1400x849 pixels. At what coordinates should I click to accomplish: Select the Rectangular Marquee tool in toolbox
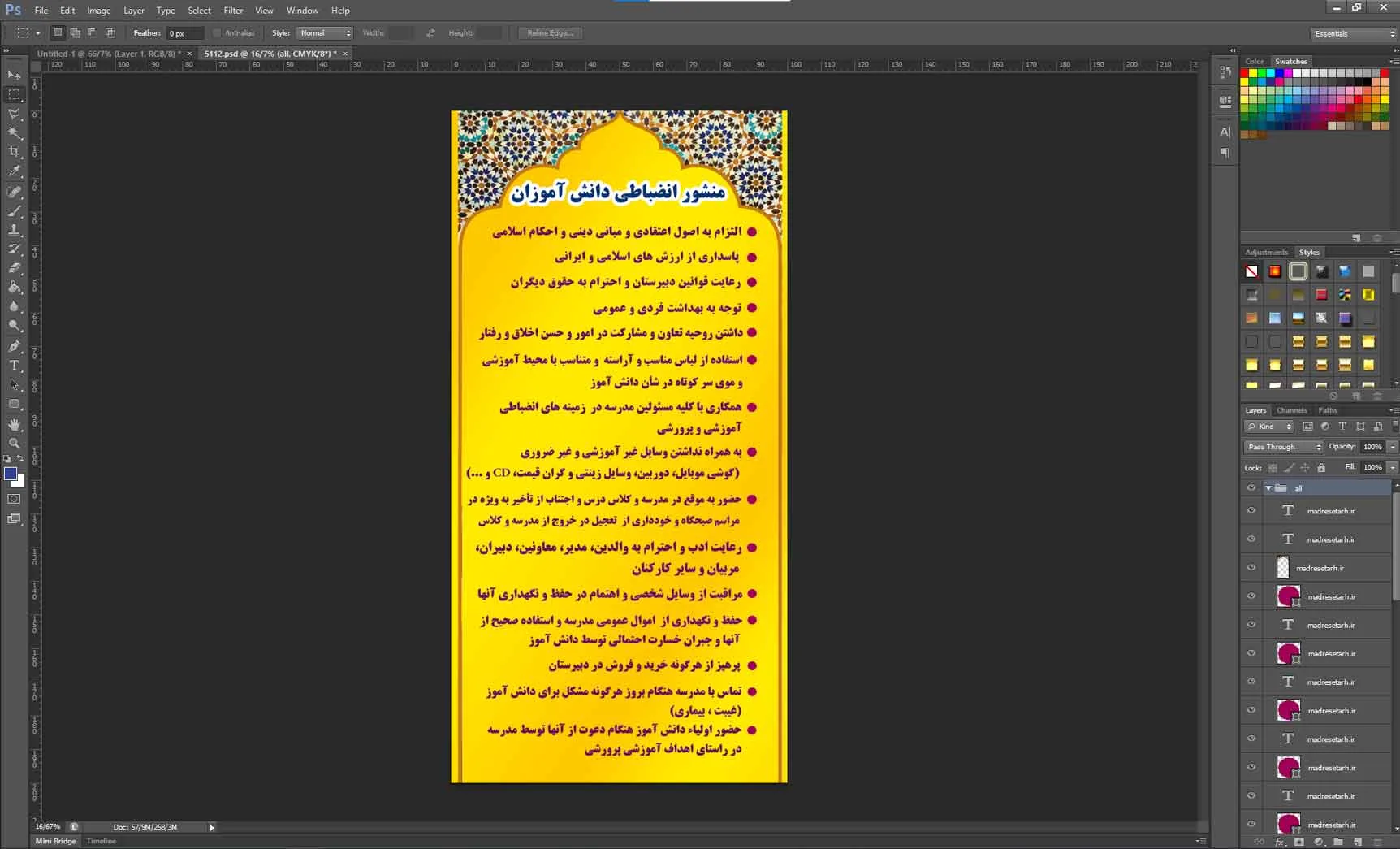15,94
